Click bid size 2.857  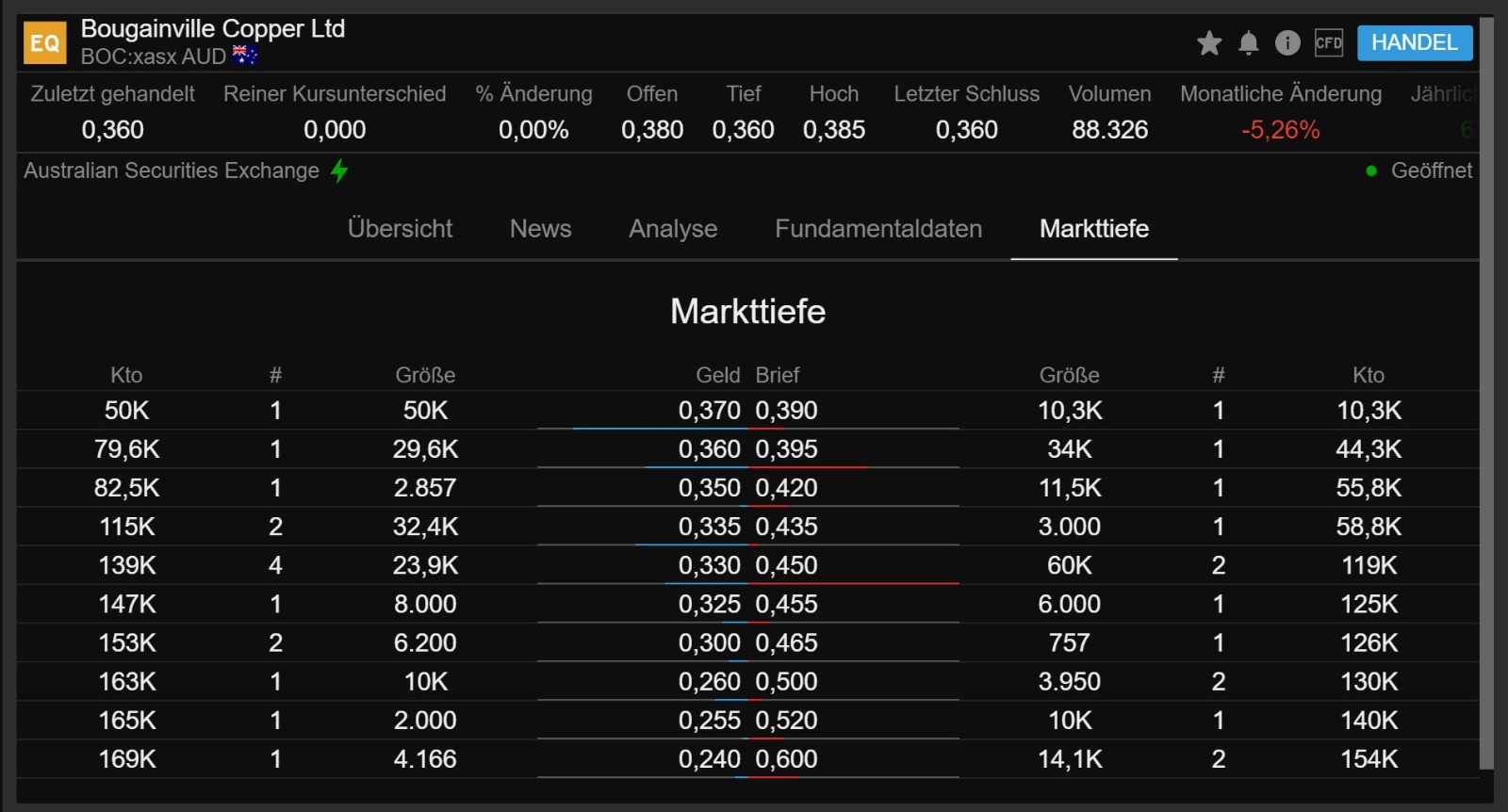click(x=425, y=488)
